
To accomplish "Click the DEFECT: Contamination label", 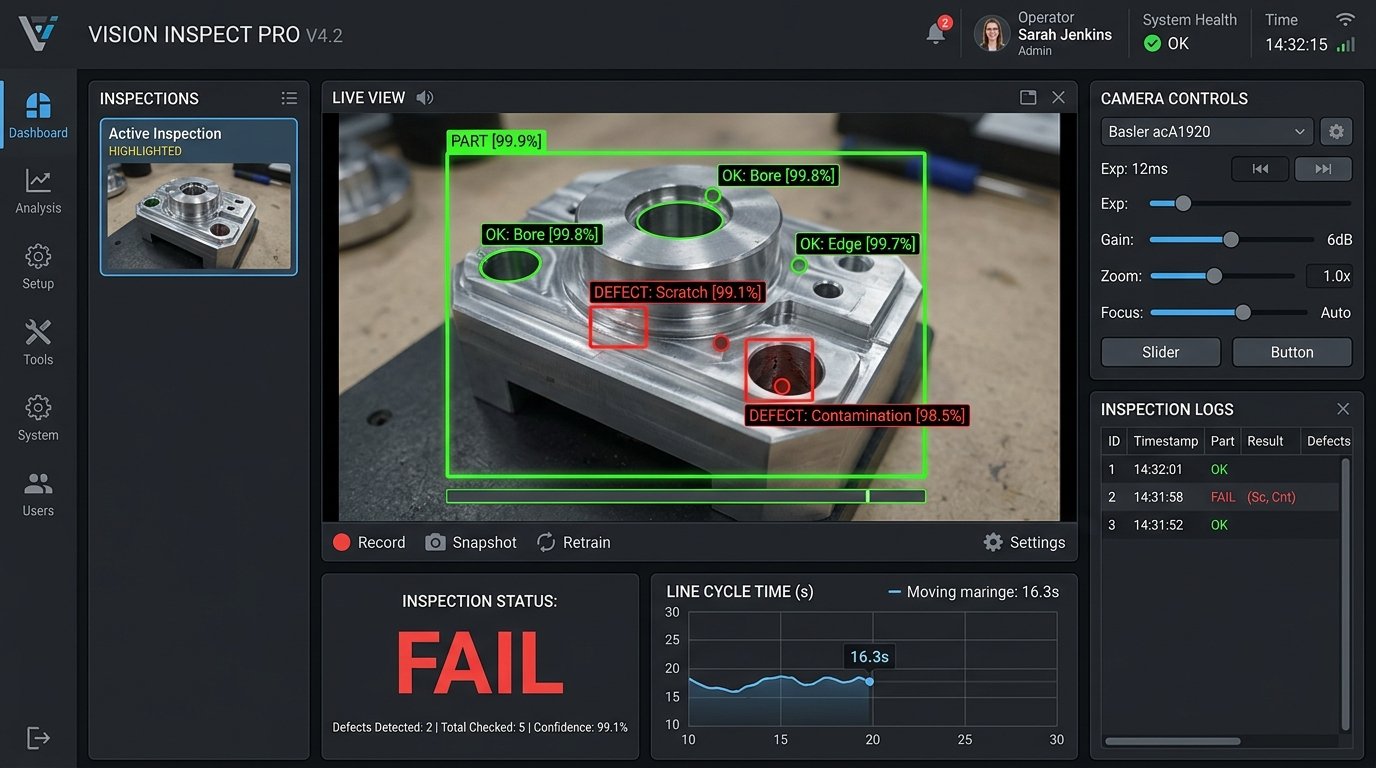I will coord(857,415).
